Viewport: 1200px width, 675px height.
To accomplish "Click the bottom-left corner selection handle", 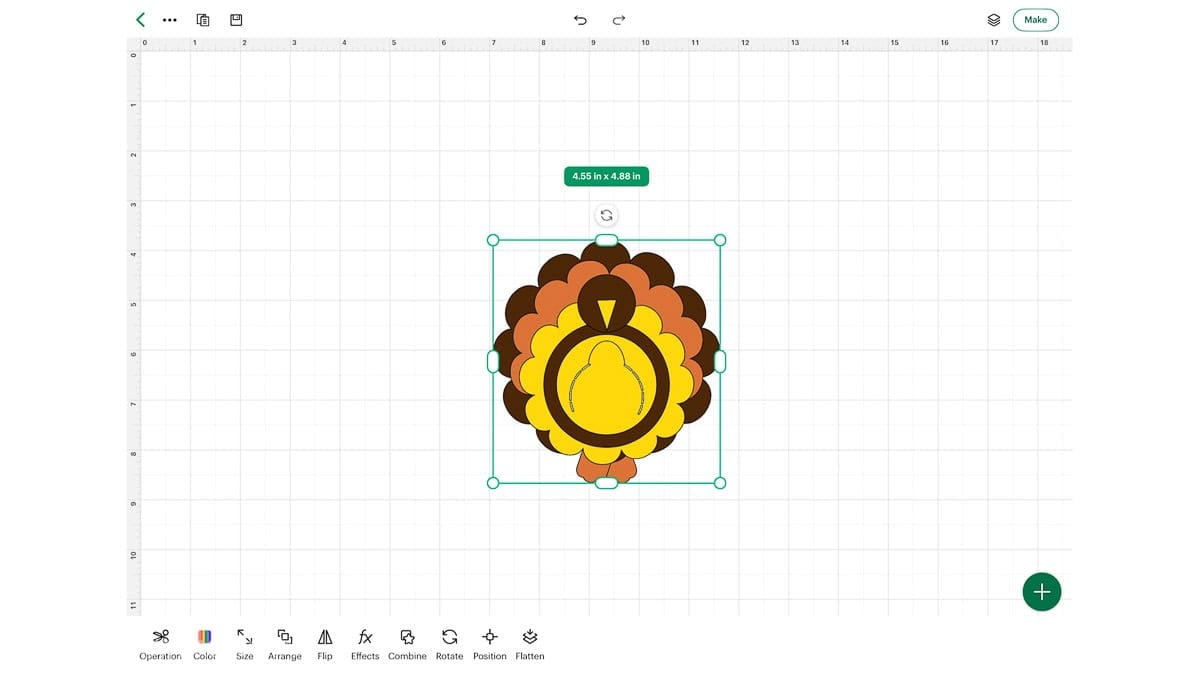I will tap(492, 483).
